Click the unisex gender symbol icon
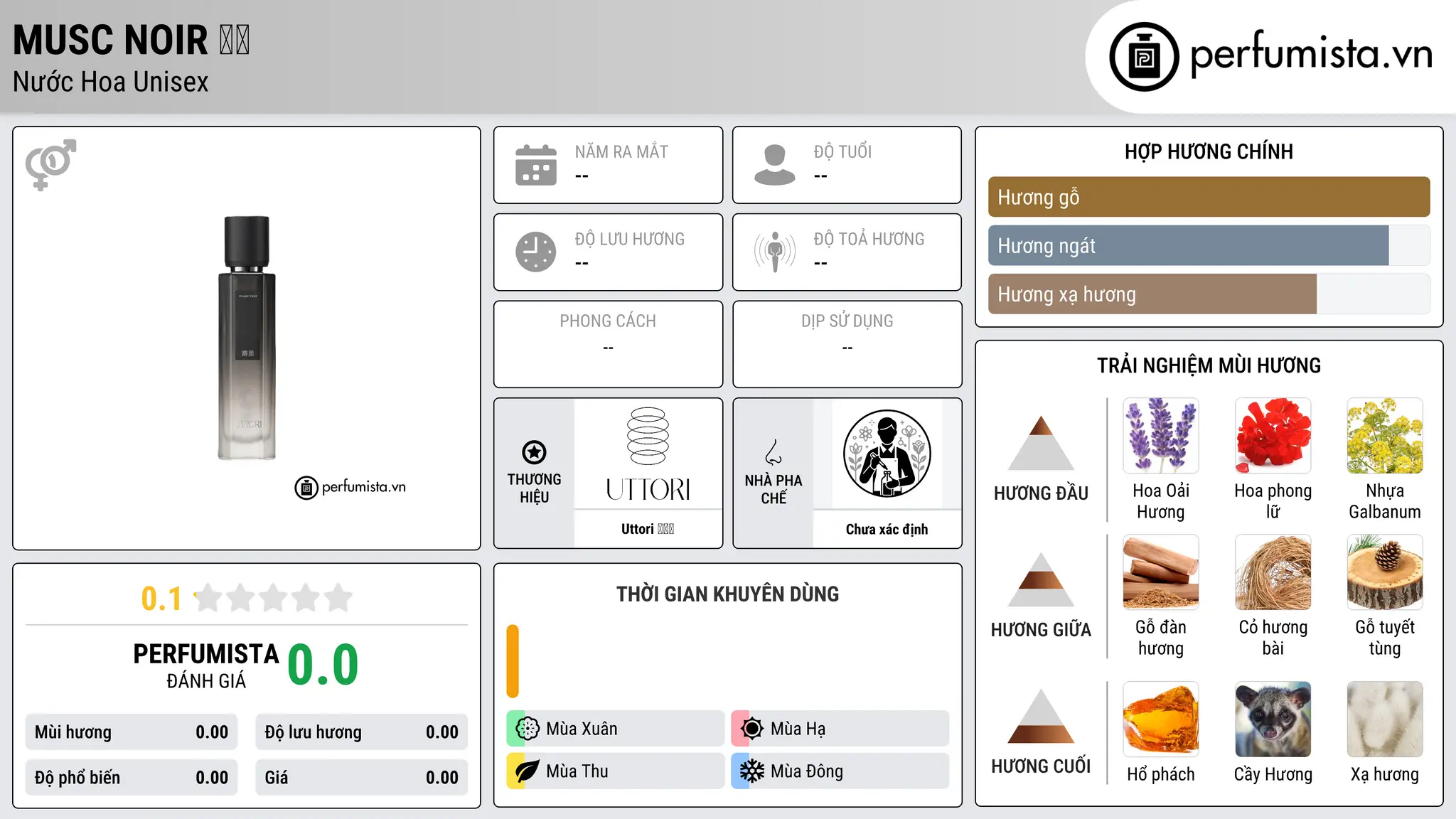Image resolution: width=1456 pixels, height=819 pixels. 50,165
